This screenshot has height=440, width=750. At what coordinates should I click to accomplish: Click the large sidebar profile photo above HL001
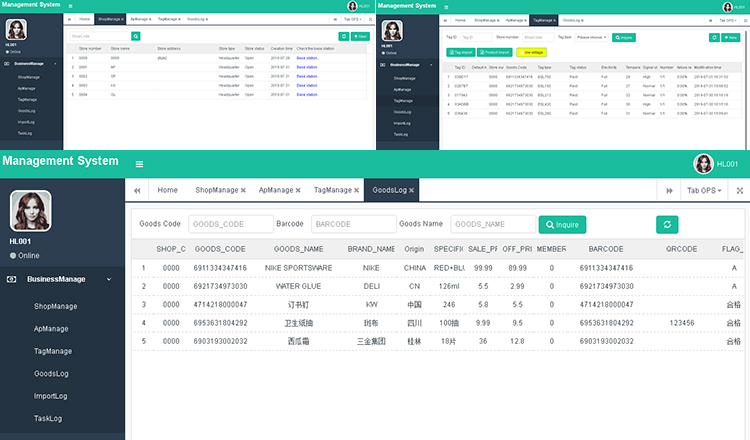[30, 211]
